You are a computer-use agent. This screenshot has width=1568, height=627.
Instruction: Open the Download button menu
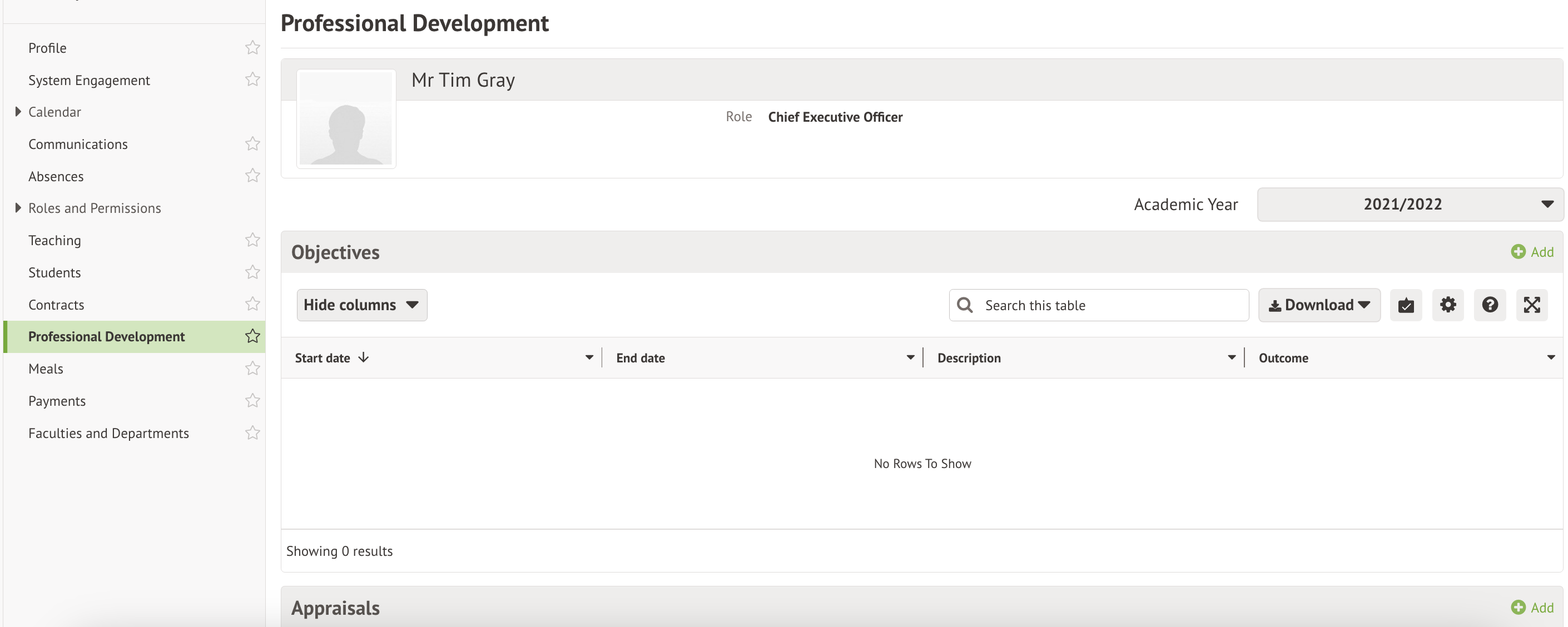pos(1318,305)
